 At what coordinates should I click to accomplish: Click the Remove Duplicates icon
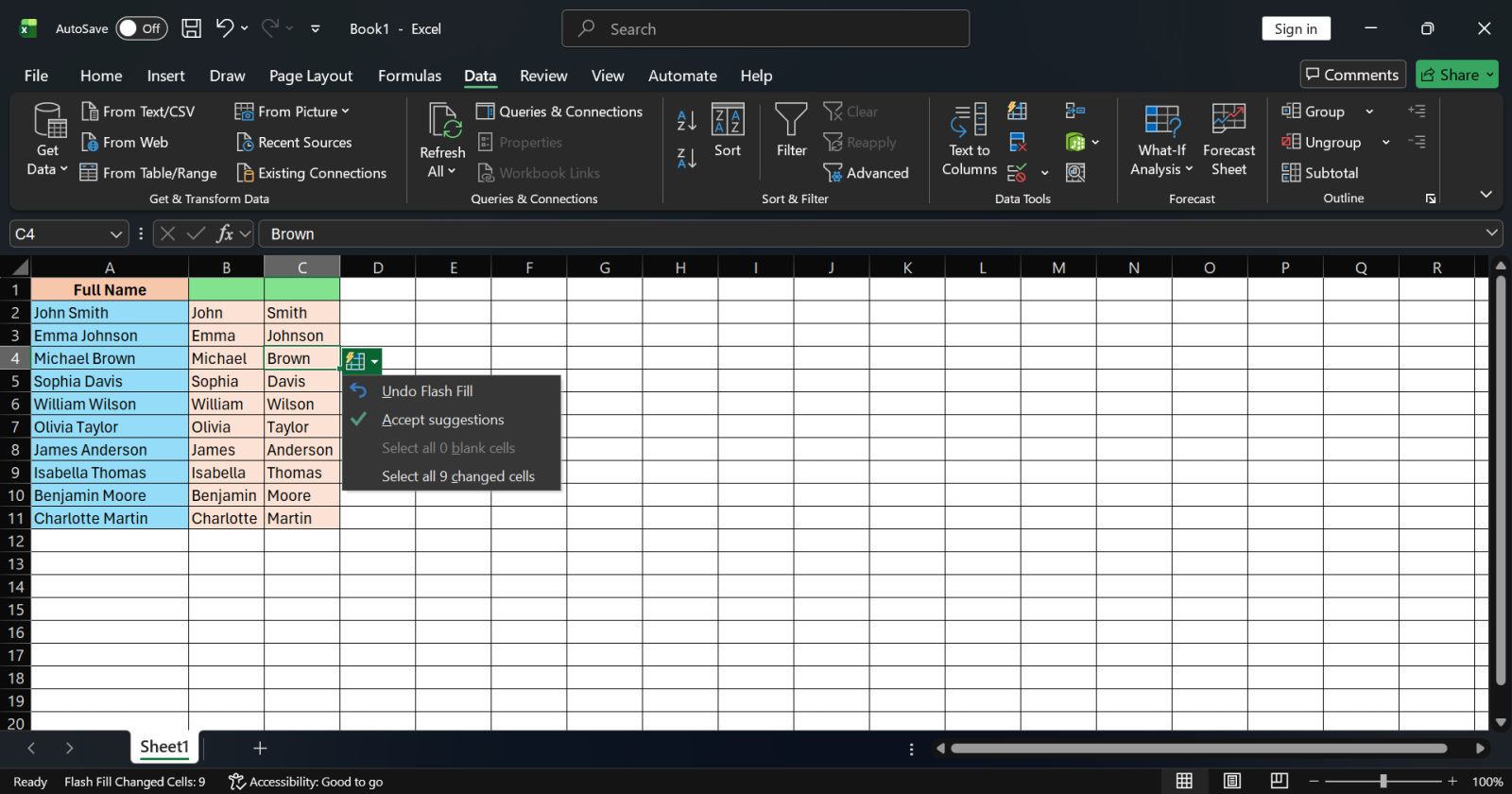tap(1018, 143)
